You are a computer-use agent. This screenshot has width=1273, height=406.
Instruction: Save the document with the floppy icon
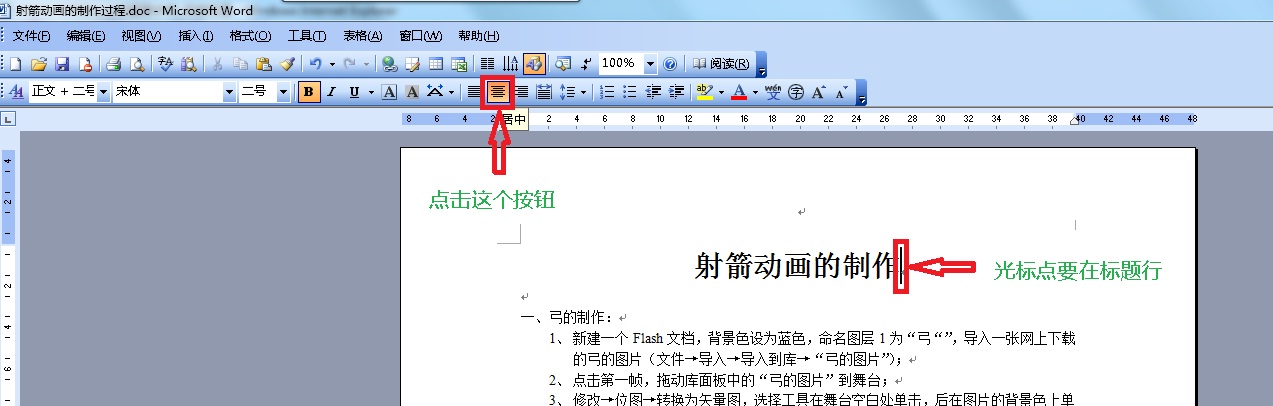click(61, 64)
